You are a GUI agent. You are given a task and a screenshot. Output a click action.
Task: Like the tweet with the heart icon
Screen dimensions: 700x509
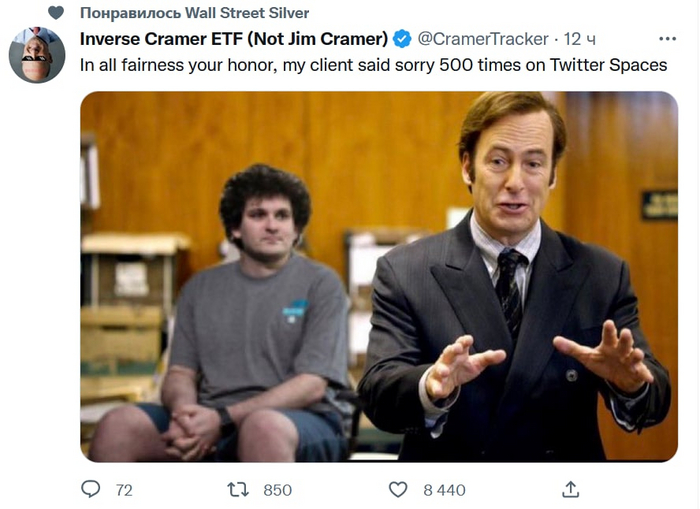(398, 489)
